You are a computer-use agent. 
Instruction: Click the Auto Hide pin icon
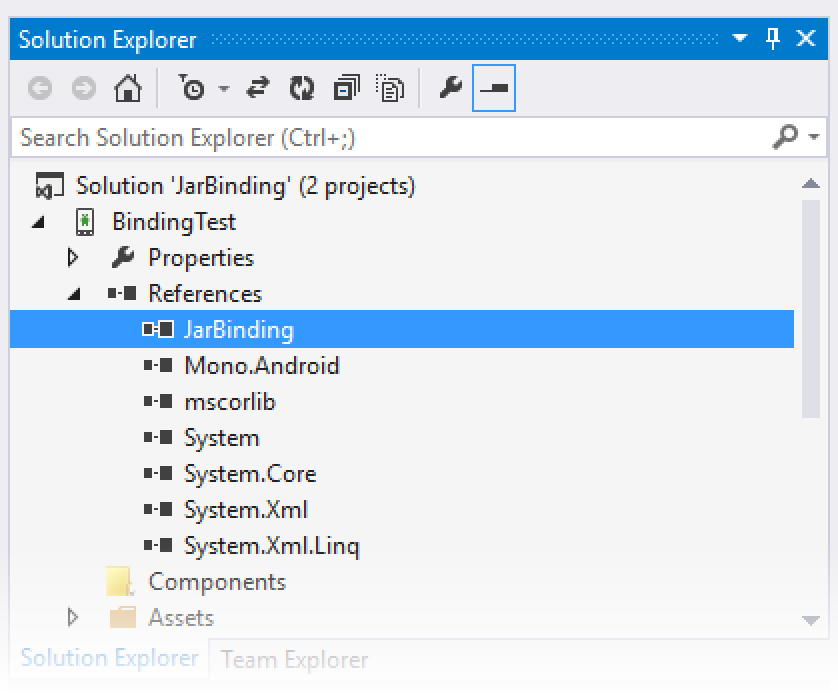coord(772,39)
